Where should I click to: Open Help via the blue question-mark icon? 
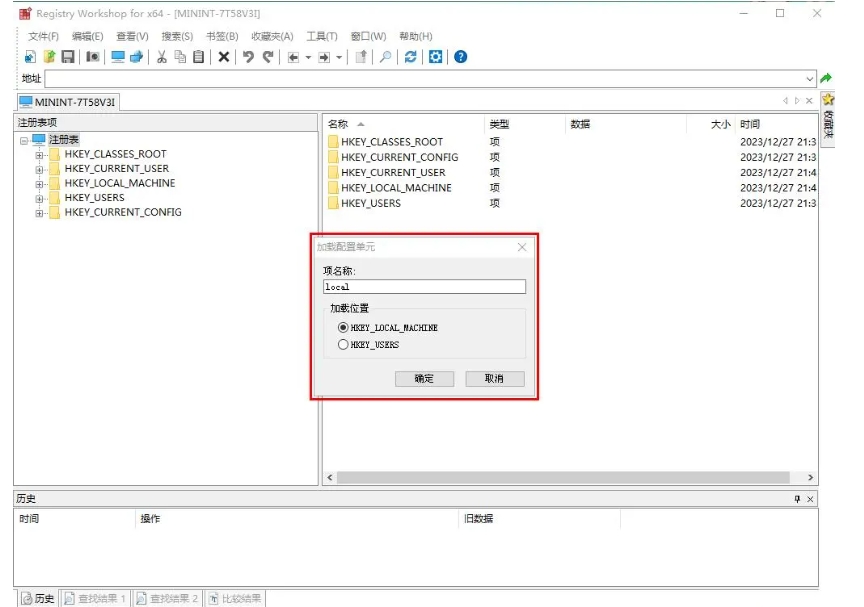tap(461, 57)
